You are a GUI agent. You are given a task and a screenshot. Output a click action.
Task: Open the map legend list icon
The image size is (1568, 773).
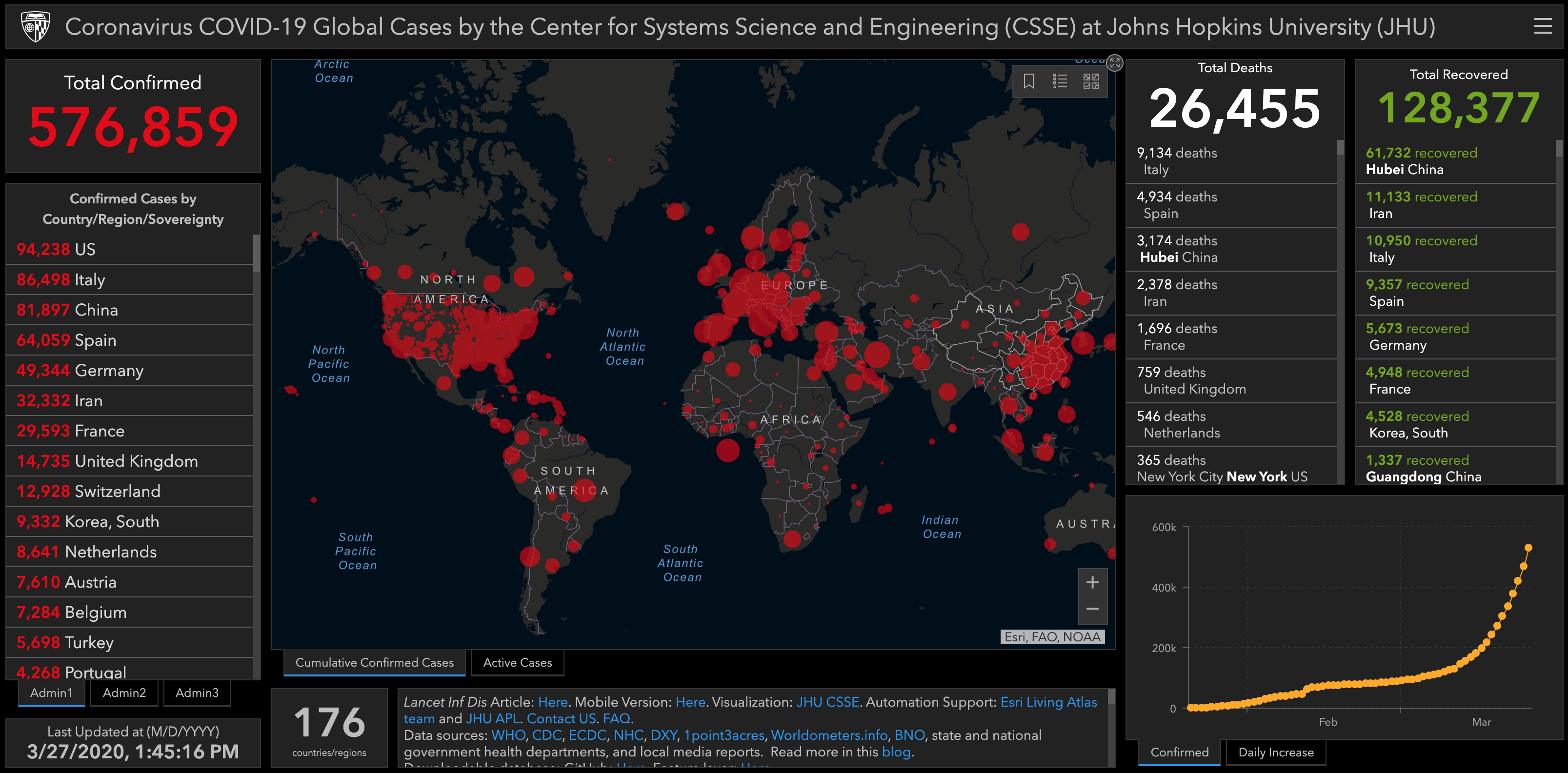coord(1060,81)
